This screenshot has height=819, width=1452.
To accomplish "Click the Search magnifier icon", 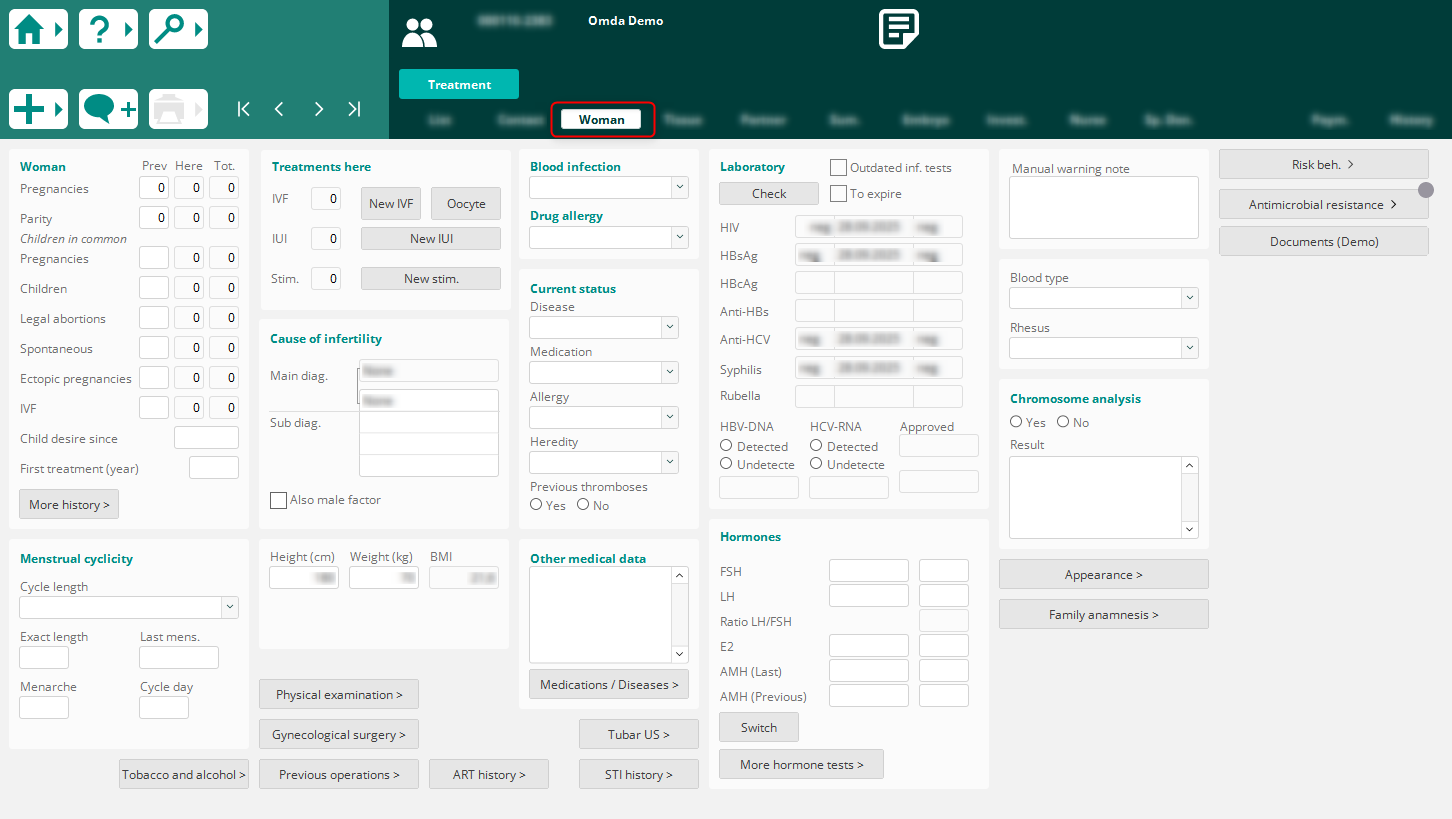I will (x=178, y=29).
